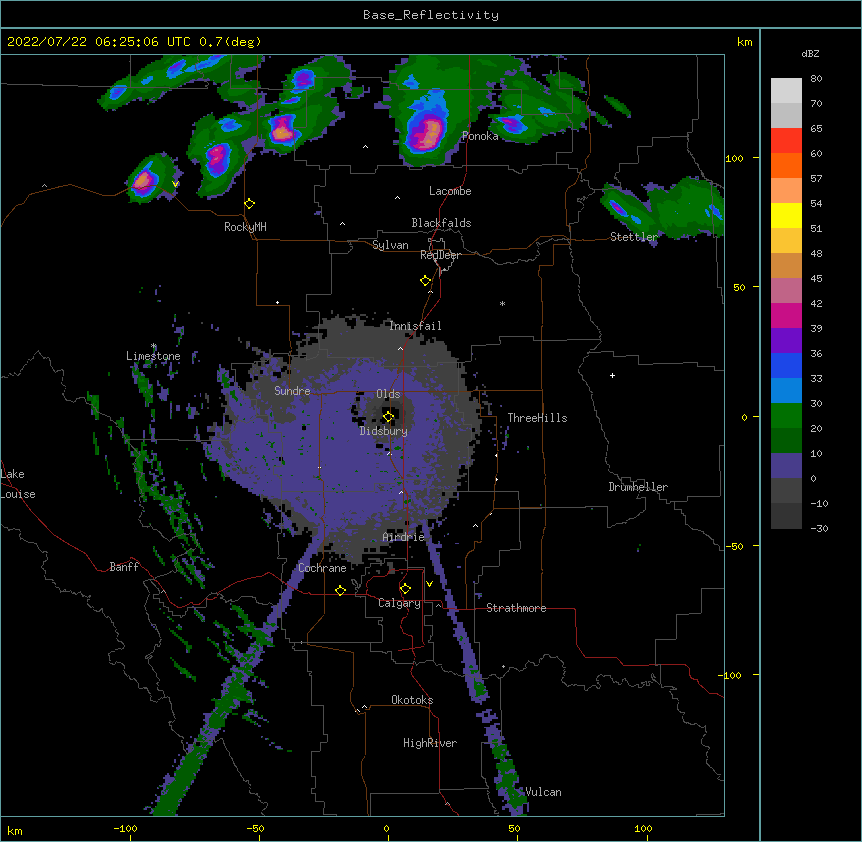Image resolution: width=862 pixels, height=842 pixels.
Task: Click the Vulcan label
Action: click(x=543, y=792)
